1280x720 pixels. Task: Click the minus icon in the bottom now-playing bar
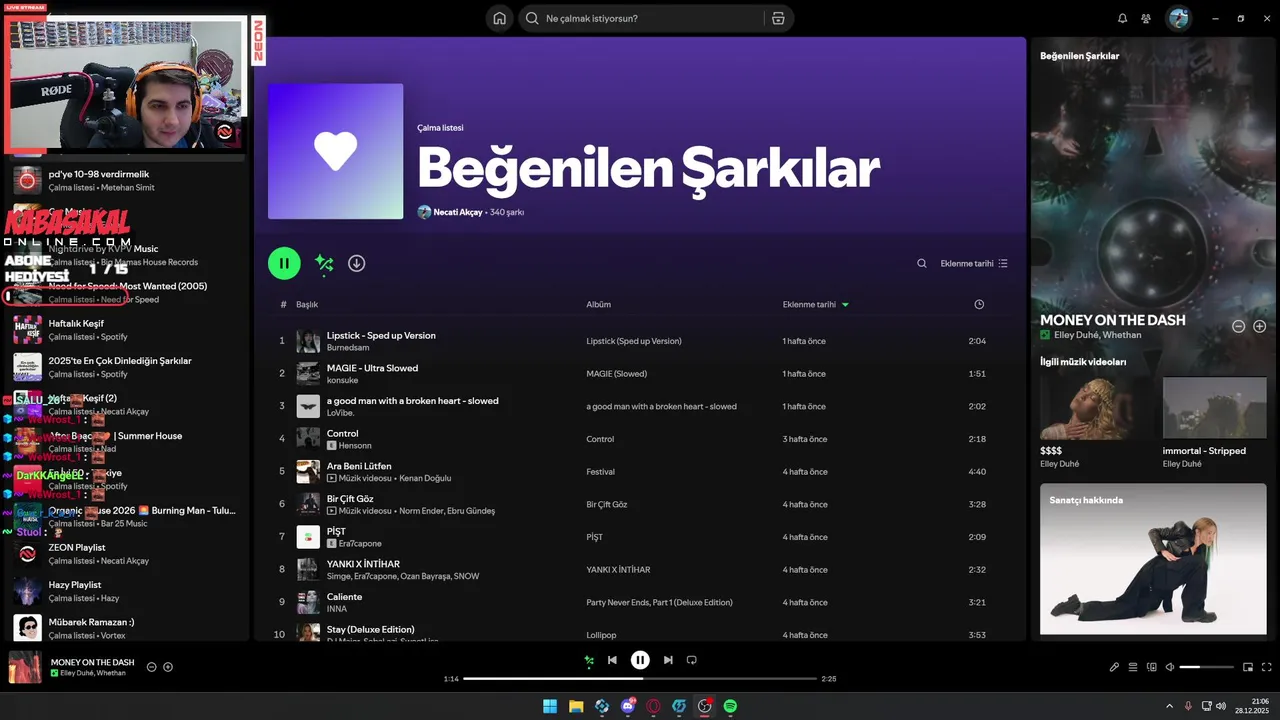152,667
